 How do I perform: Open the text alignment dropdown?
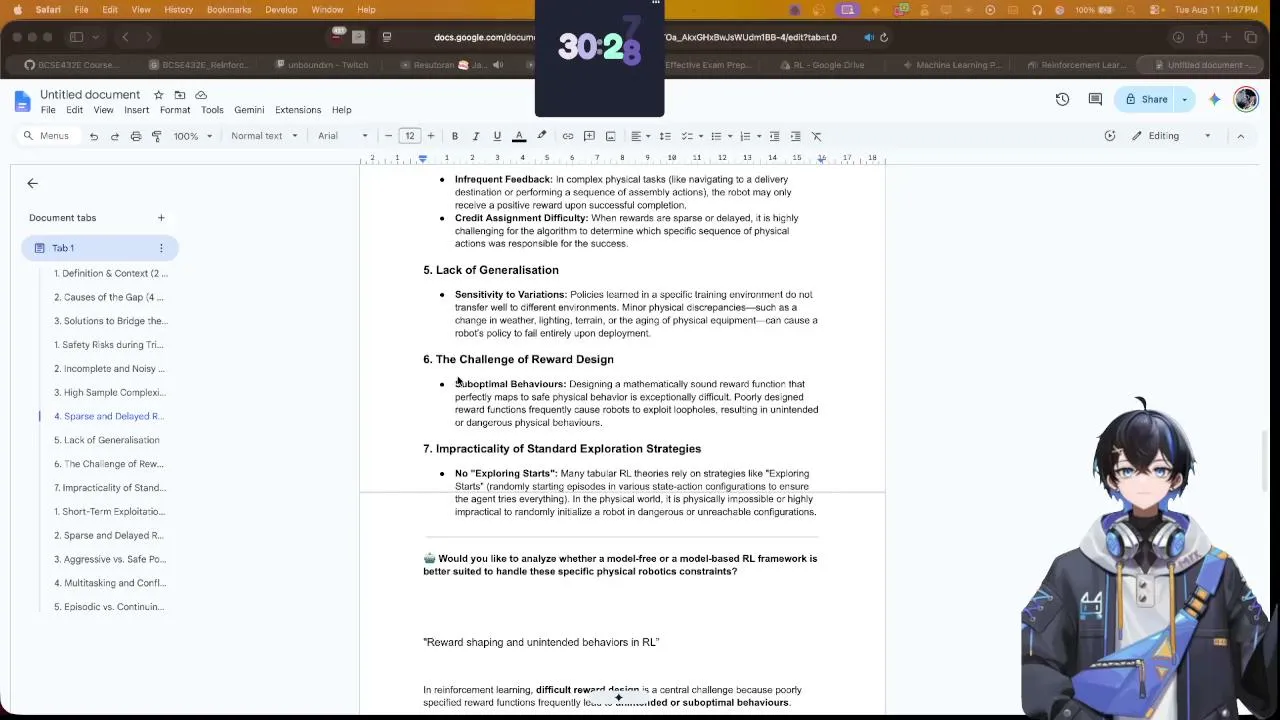pos(639,136)
